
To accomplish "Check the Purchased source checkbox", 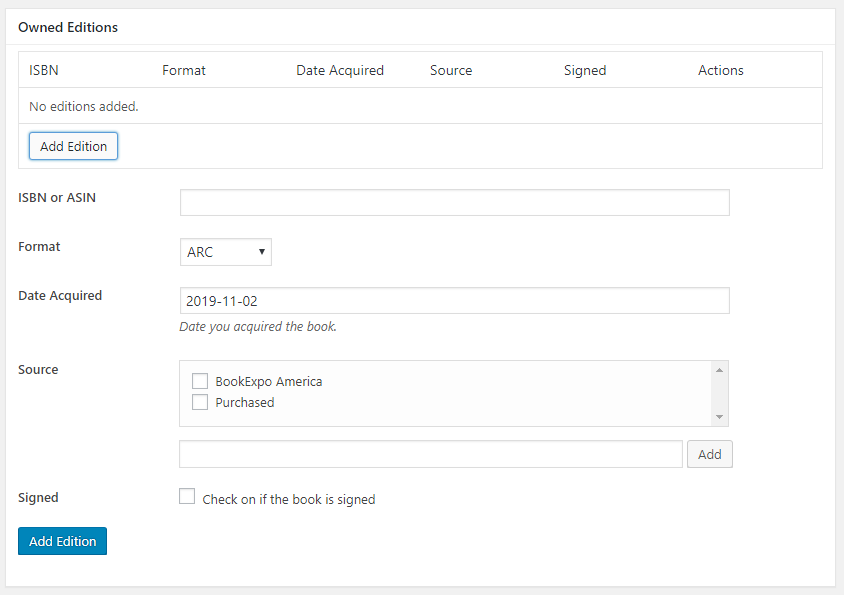I will [x=200, y=402].
